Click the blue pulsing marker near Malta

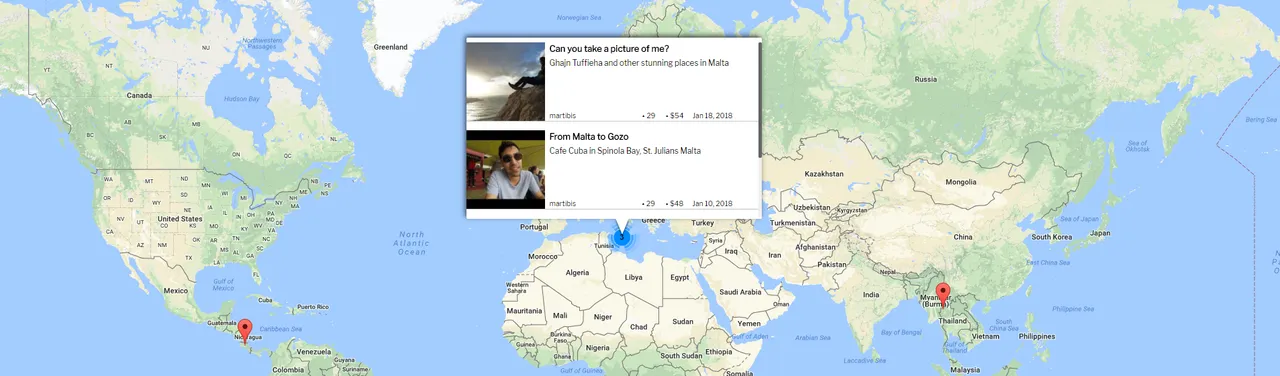pyautogui.click(x=622, y=238)
